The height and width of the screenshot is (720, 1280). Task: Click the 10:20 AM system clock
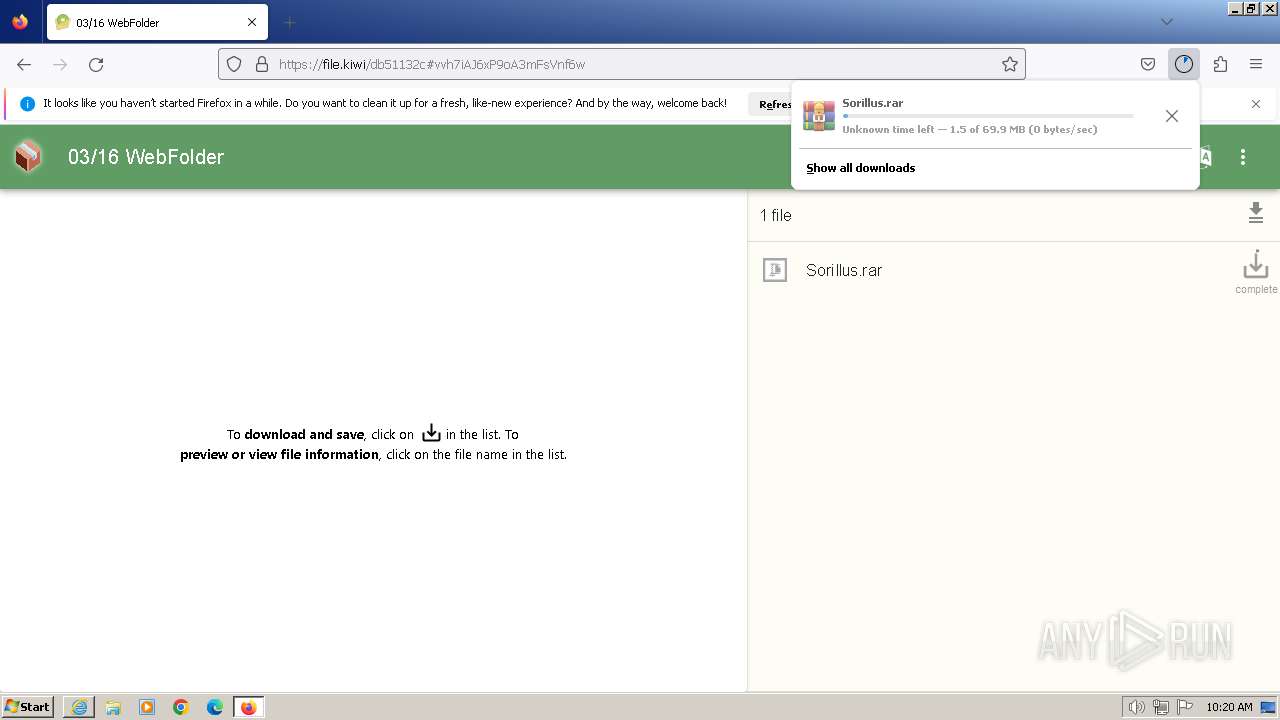1229,707
